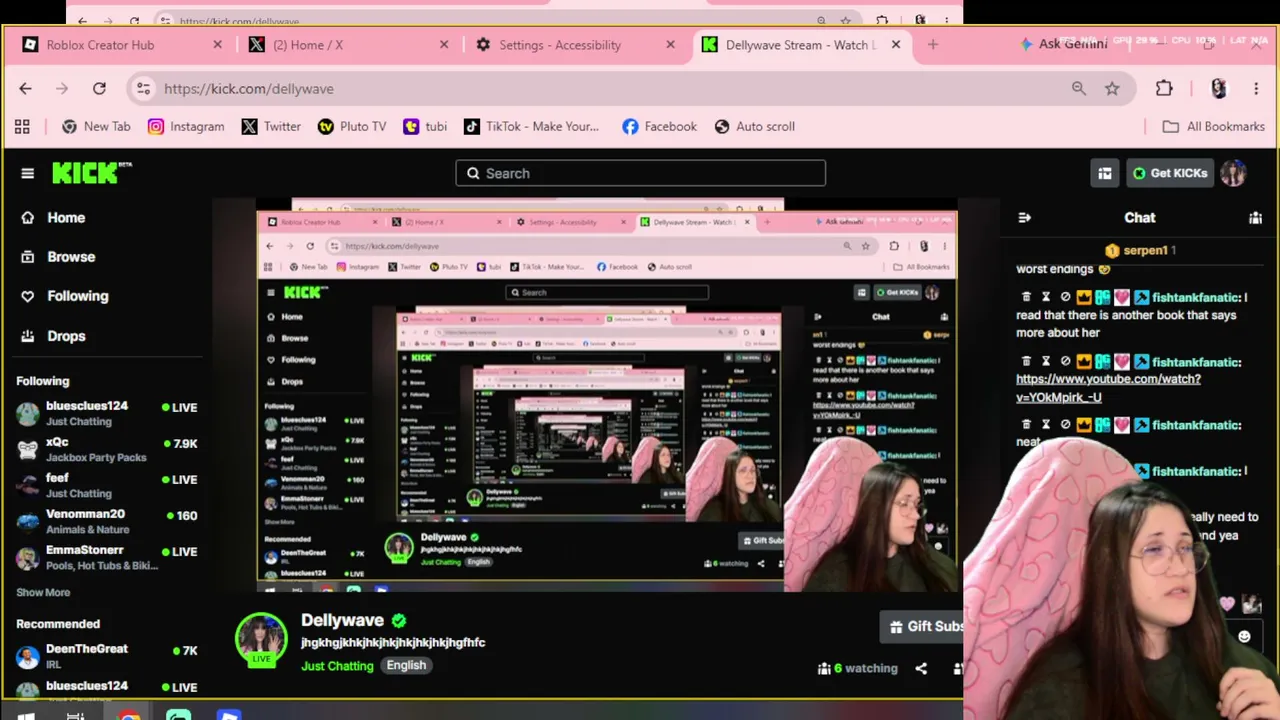Expand the Following list with Show More

pos(43,592)
